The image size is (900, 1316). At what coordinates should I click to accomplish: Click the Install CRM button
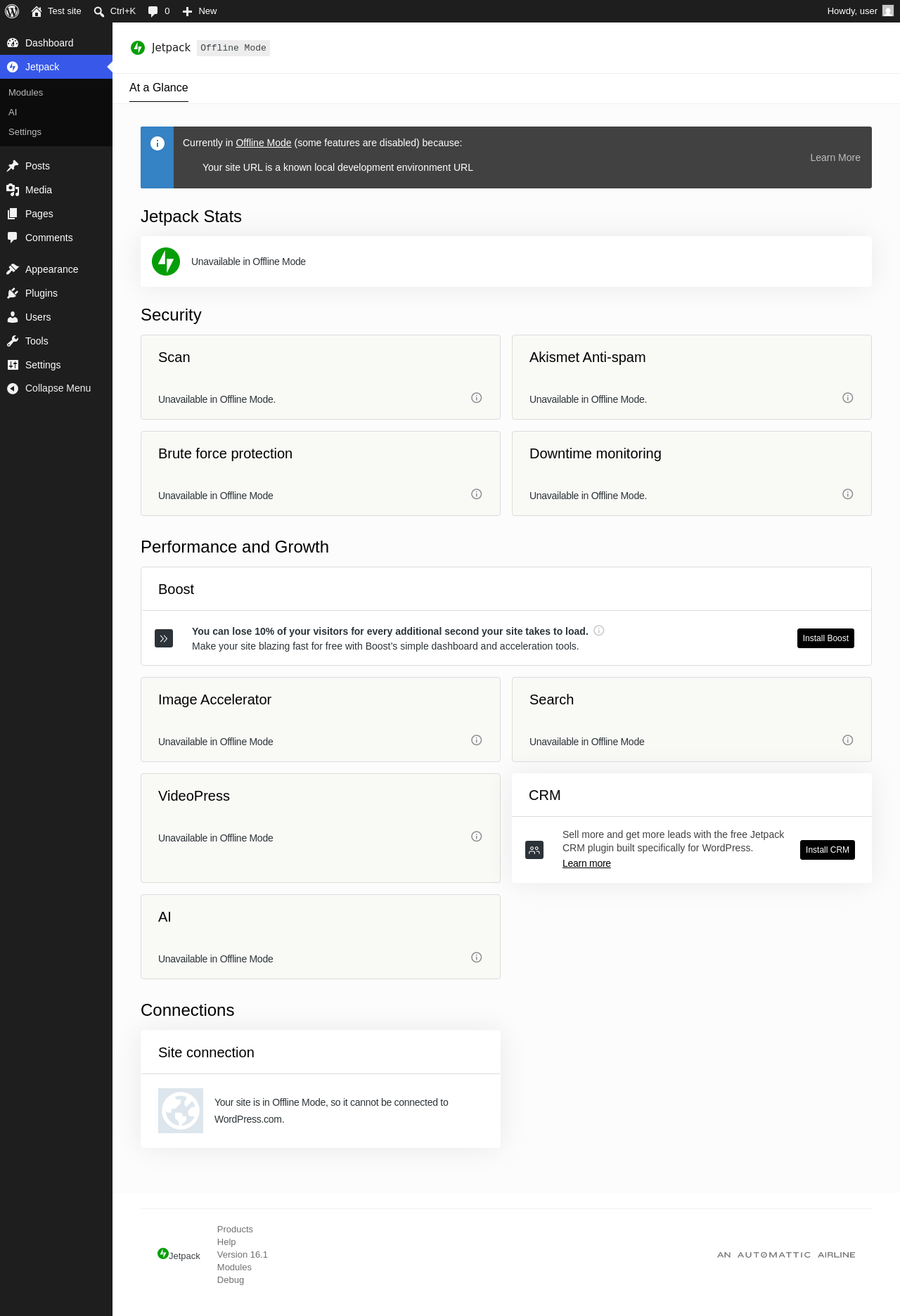coord(828,850)
